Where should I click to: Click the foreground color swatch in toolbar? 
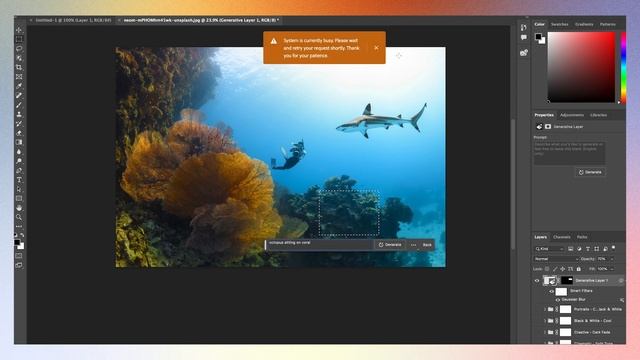[17, 242]
